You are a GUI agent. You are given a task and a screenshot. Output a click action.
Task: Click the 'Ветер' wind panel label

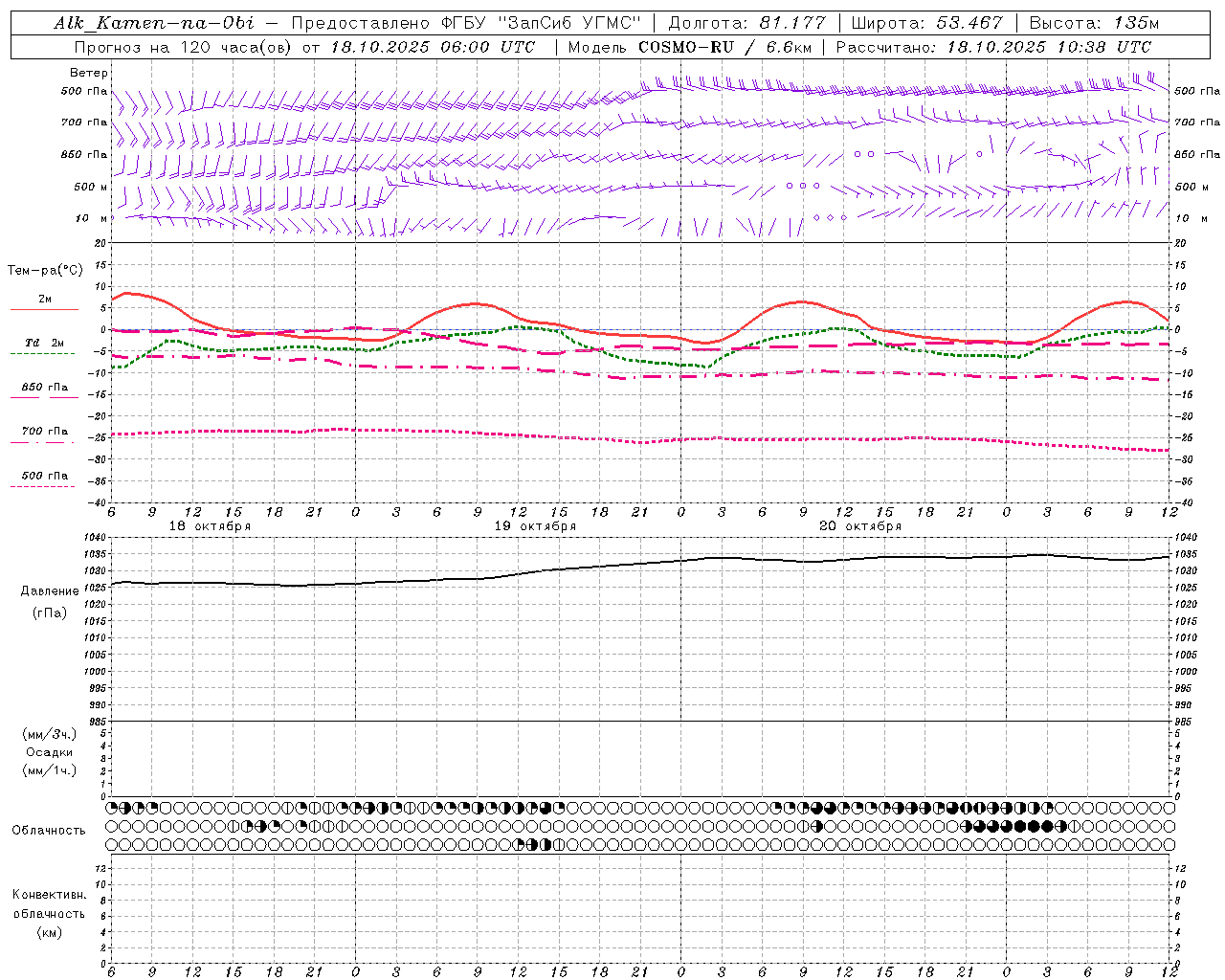pos(89,73)
